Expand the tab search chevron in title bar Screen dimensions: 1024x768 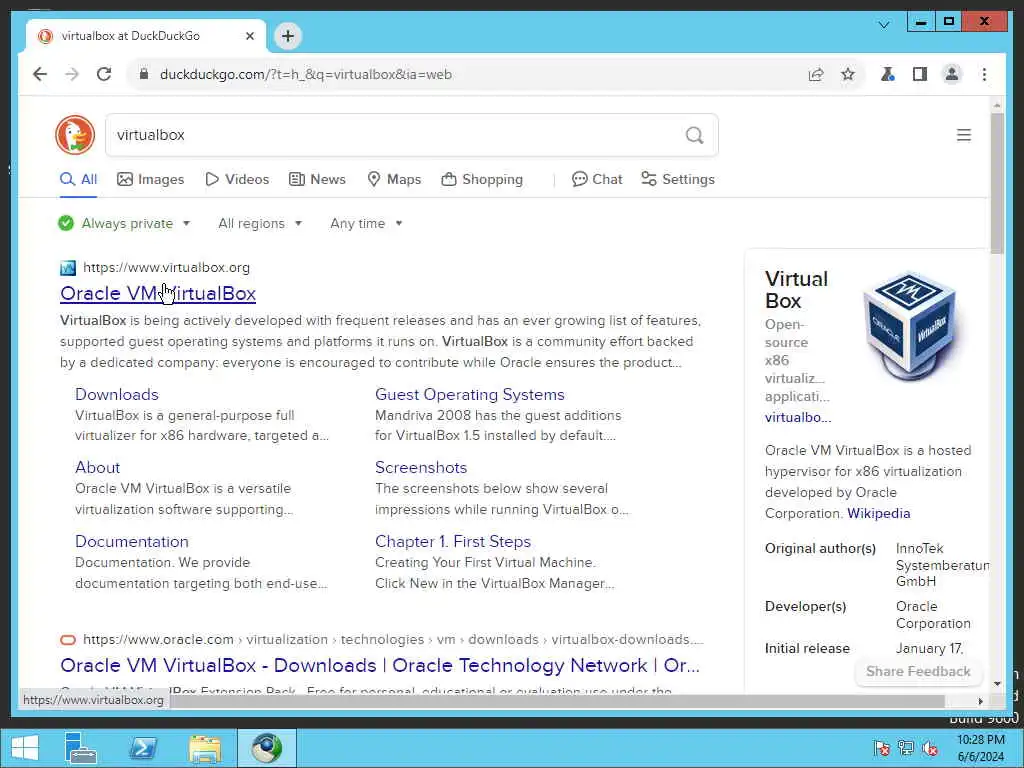[x=884, y=25]
